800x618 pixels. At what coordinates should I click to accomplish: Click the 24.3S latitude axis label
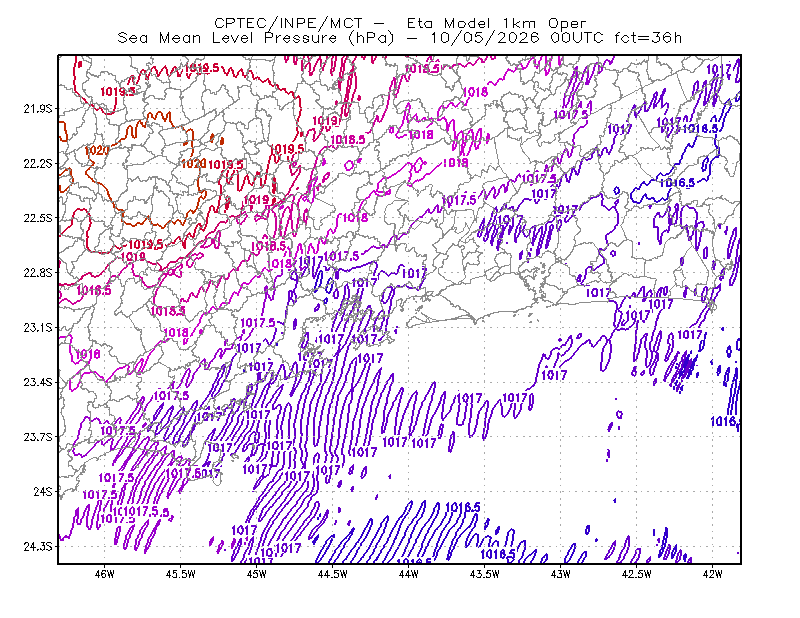[38, 547]
